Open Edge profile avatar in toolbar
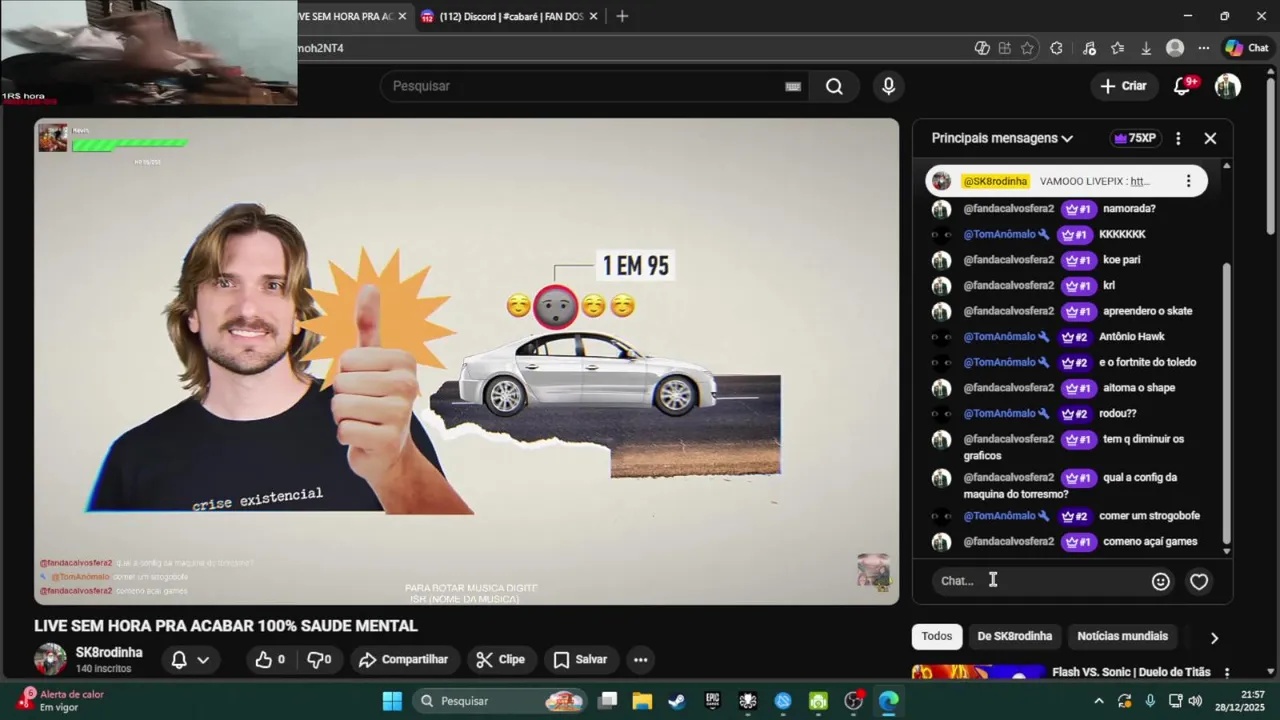The image size is (1280, 720). tap(1175, 48)
